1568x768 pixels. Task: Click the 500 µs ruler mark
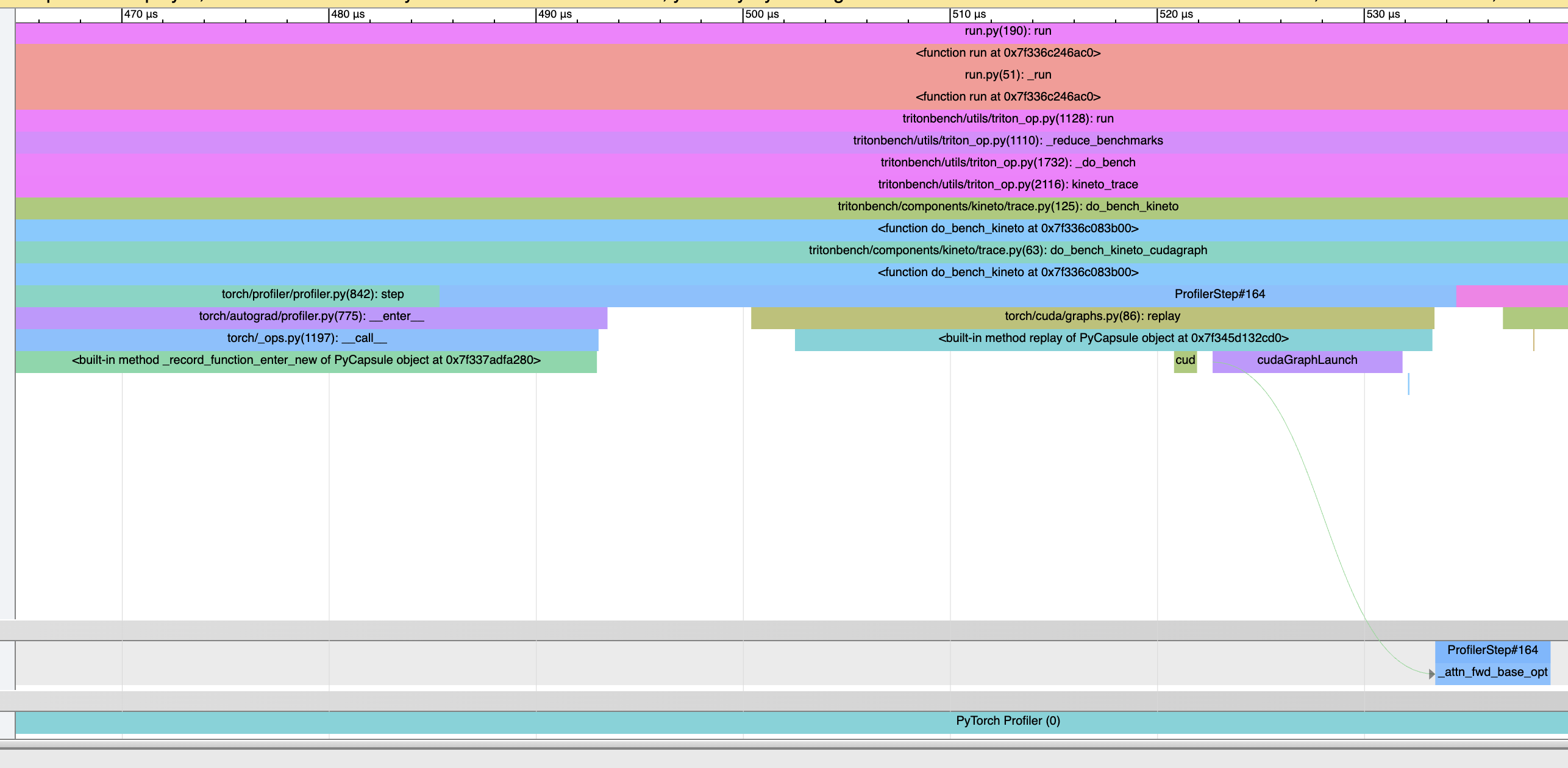pos(761,14)
